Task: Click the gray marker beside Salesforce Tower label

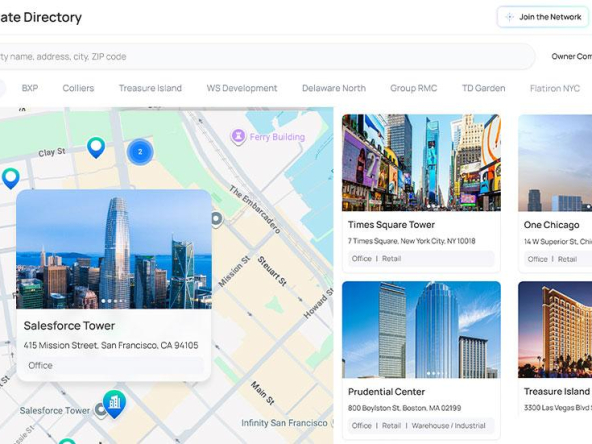Action: pos(100,410)
